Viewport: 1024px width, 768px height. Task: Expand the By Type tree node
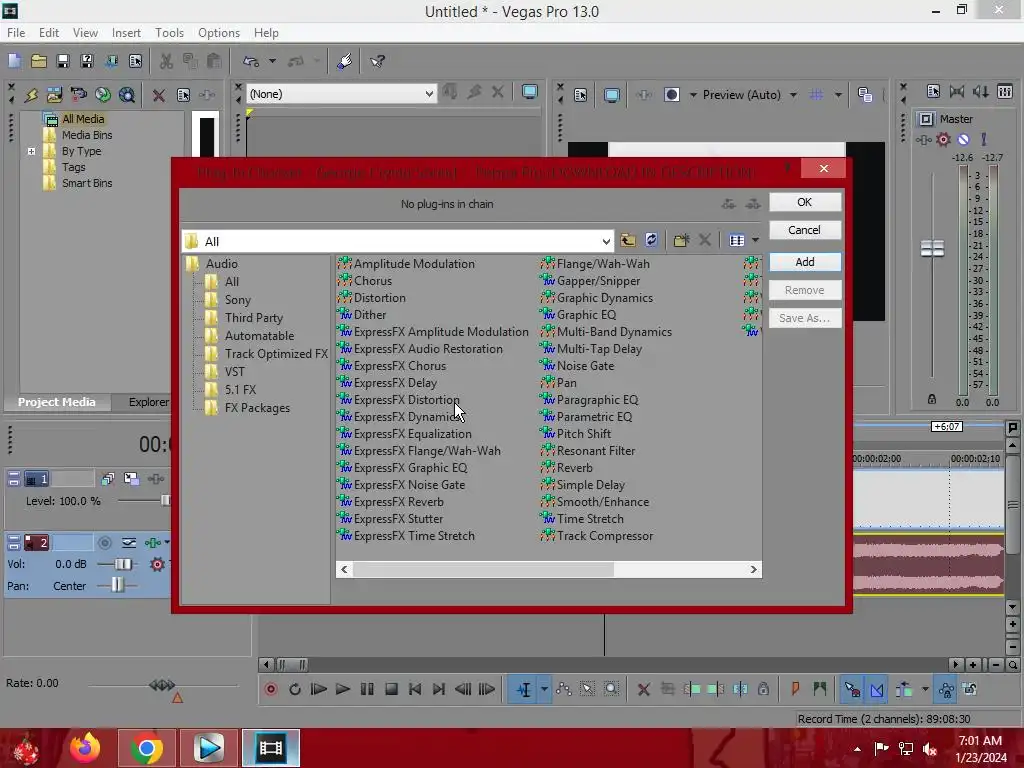coord(31,151)
